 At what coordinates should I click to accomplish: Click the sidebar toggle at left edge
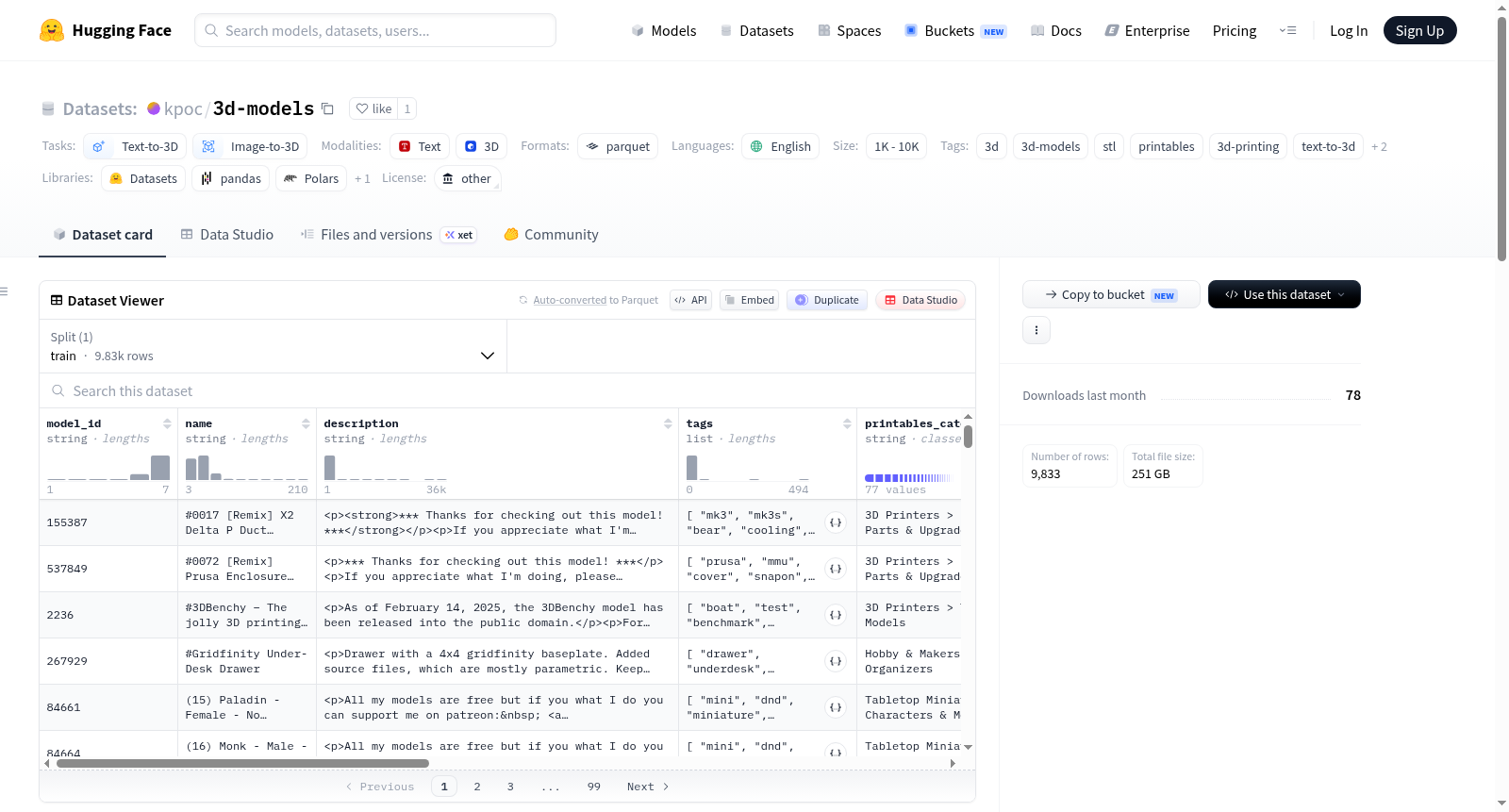coord(5,291)
